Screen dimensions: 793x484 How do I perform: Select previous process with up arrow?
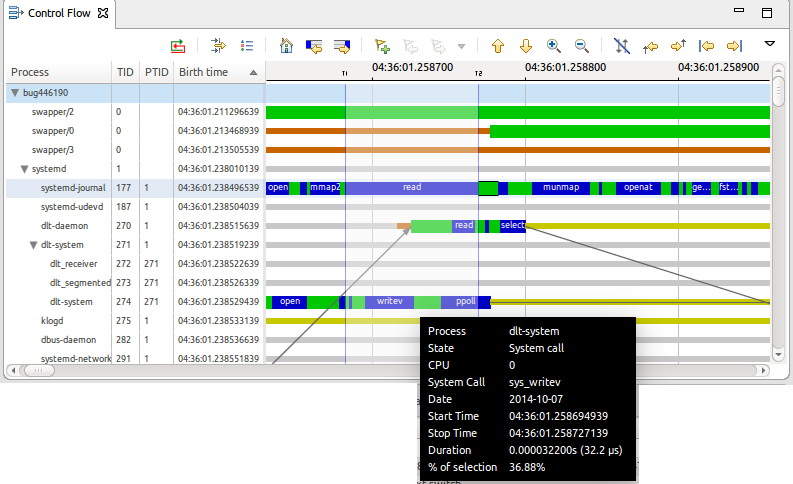tap(498, 46)
